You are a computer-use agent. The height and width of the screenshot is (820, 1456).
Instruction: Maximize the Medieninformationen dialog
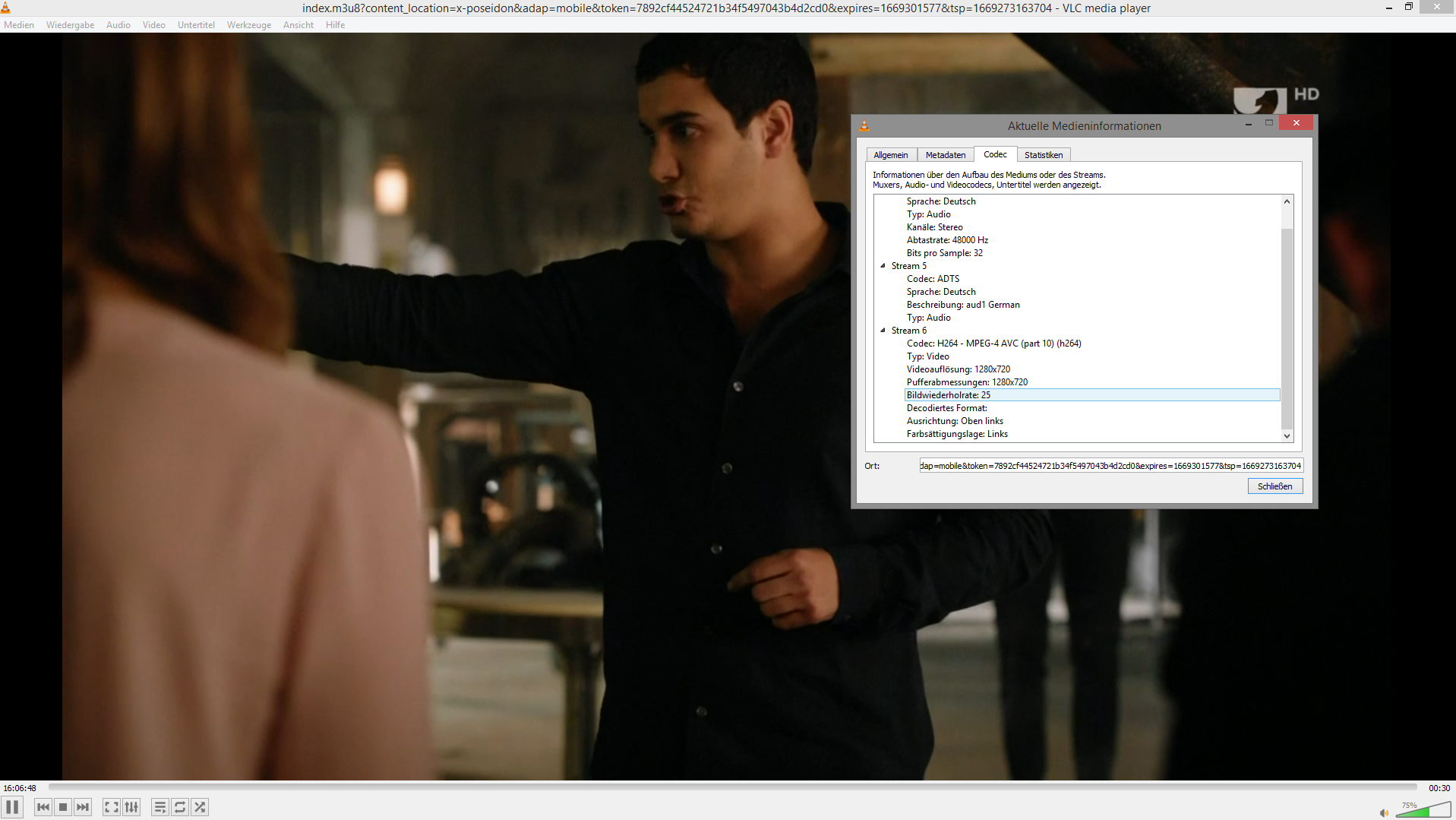(x=1268, y=123)
